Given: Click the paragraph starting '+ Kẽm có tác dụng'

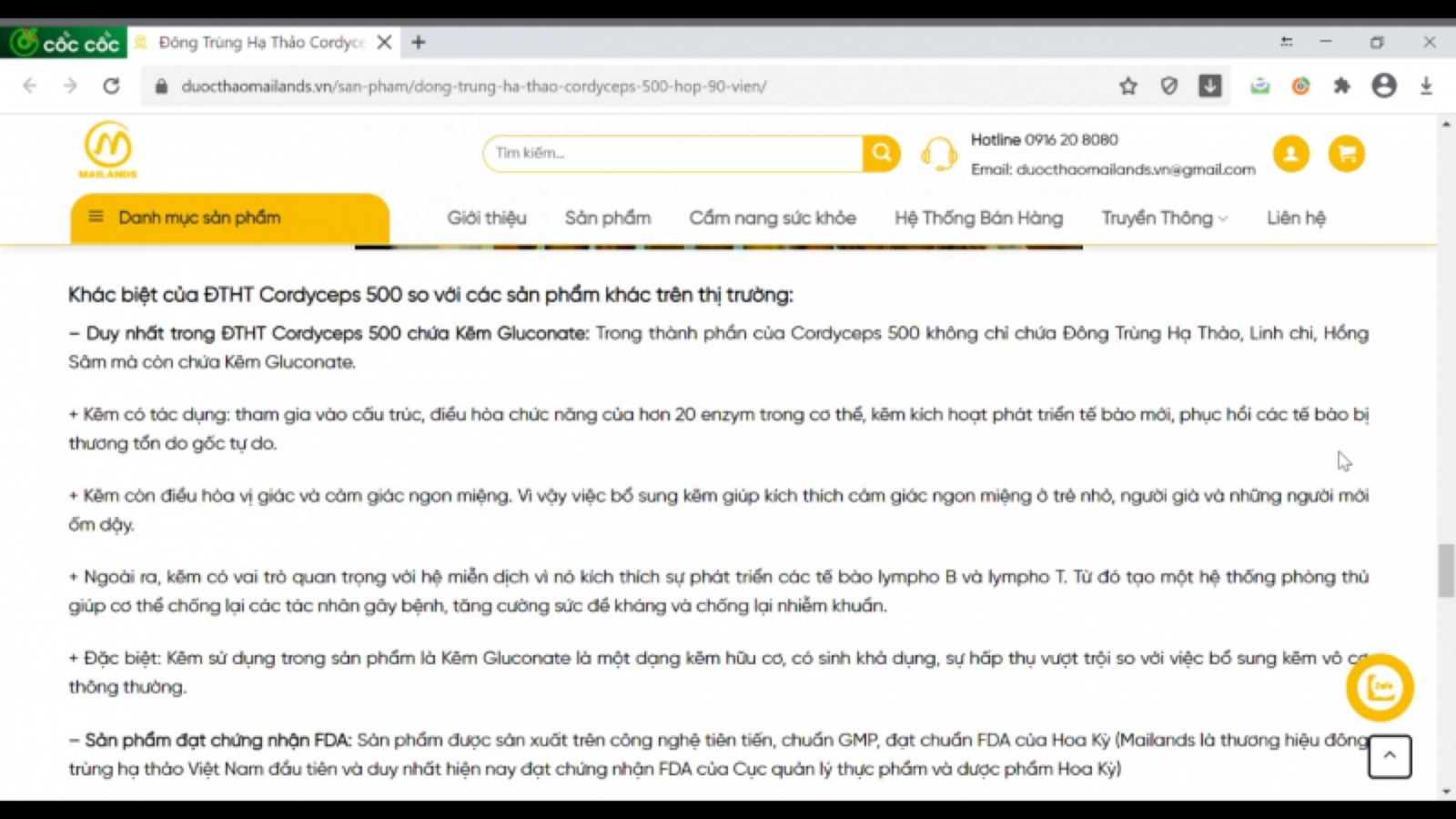Looking at the screenshot, I should click(x=719, y=429).
